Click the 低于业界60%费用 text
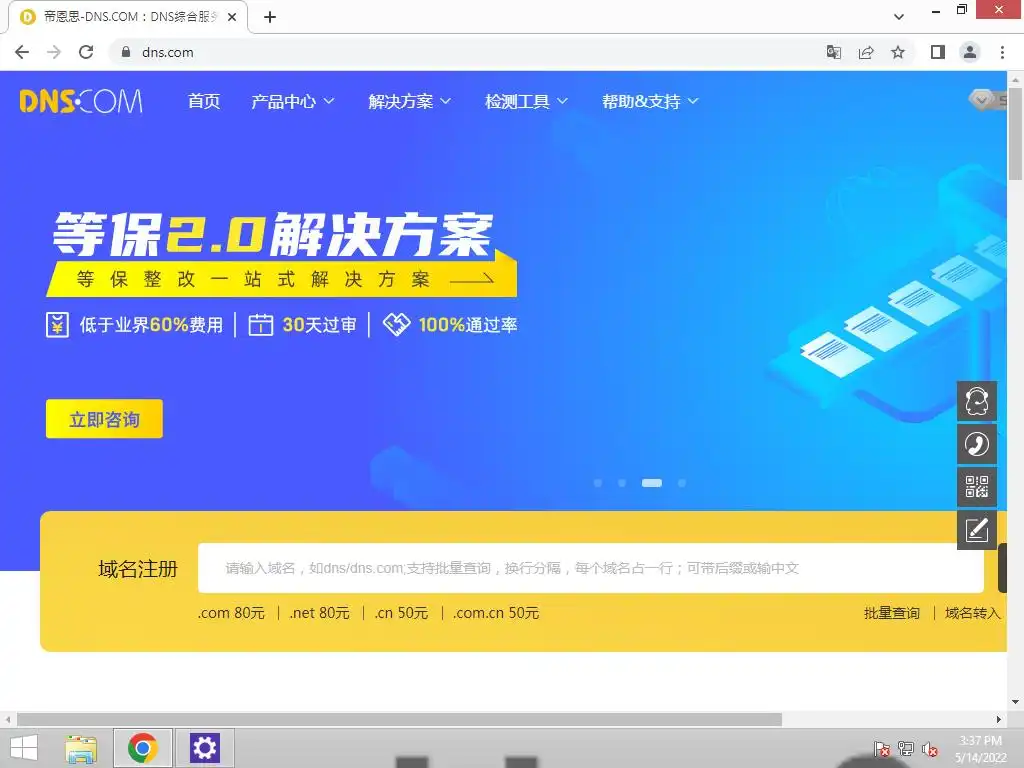Viewport: 1024px width, 768px height. tap(151, 325)
